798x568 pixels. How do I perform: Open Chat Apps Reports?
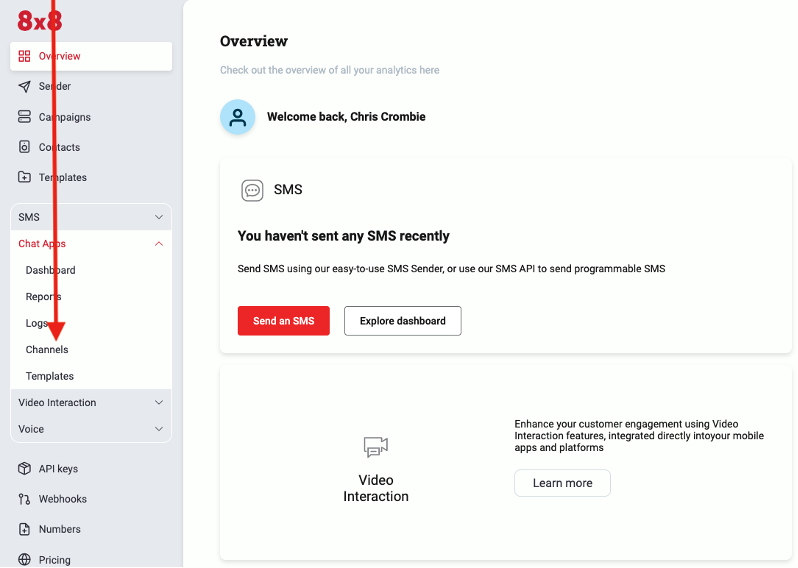coord(43,297)
